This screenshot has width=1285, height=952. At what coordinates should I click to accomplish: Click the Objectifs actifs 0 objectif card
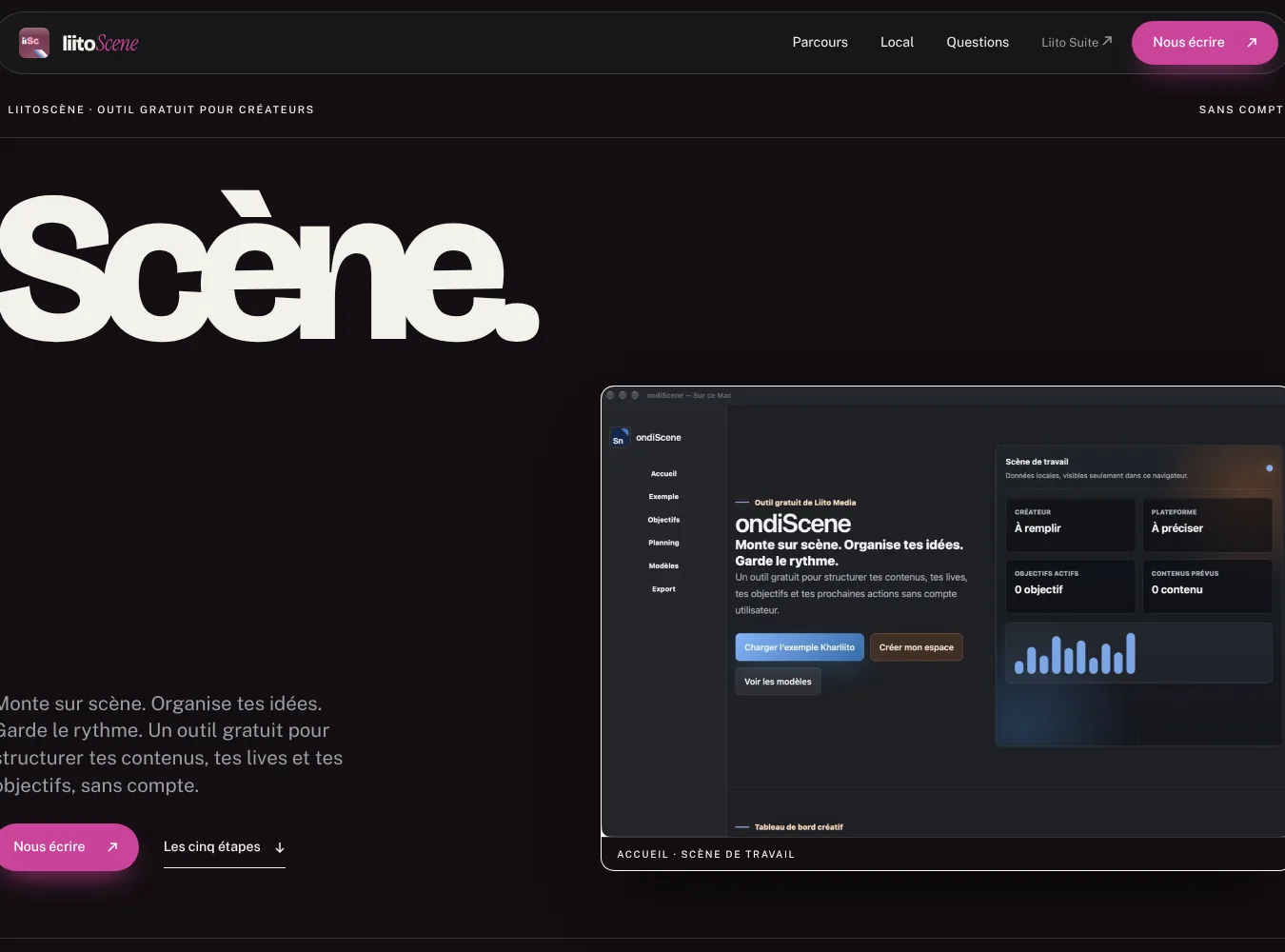(1070, 585)
